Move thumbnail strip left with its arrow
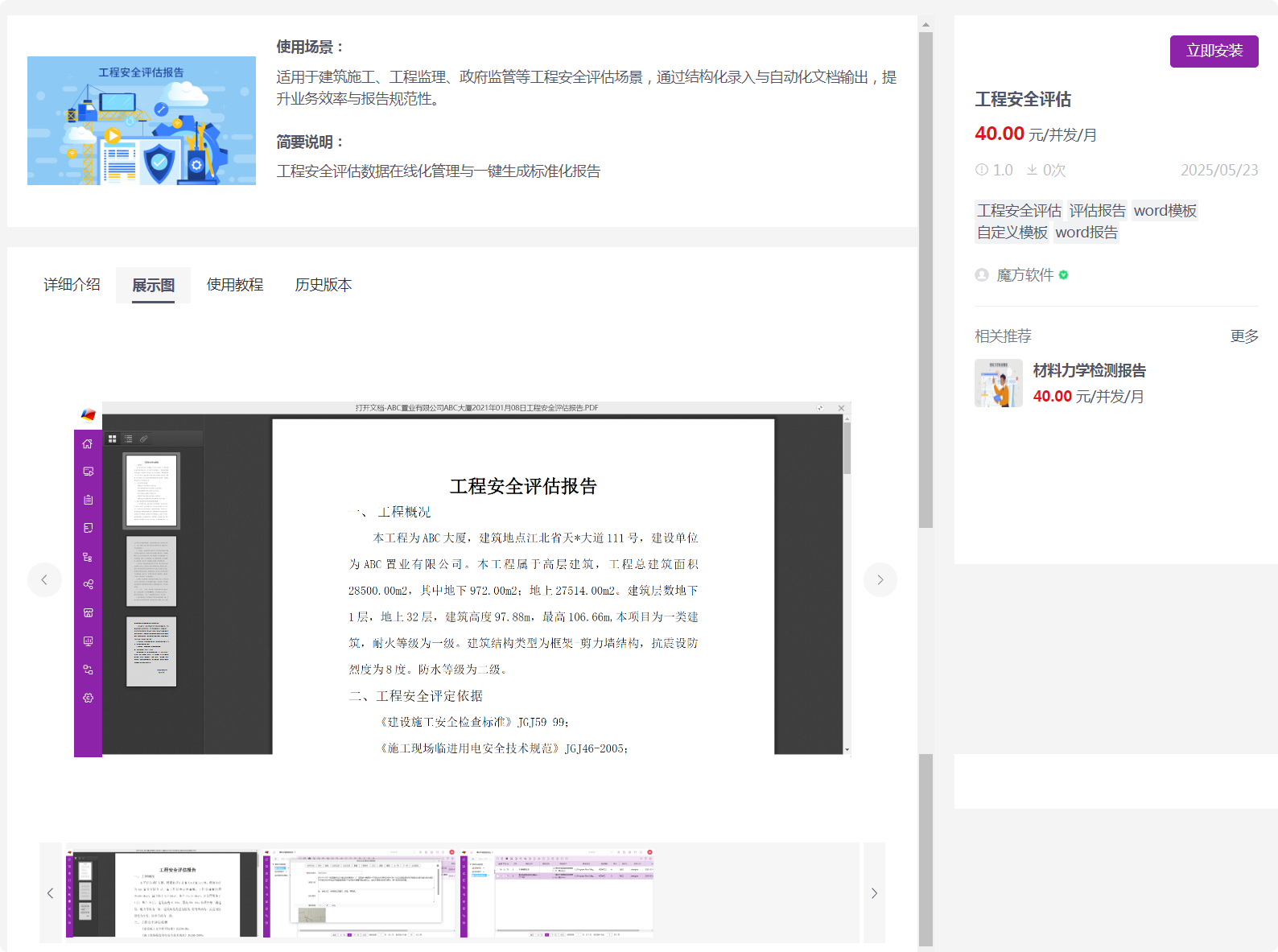Image resolution: width=1278 pixels, height=952 pixels. coord(51,893)
